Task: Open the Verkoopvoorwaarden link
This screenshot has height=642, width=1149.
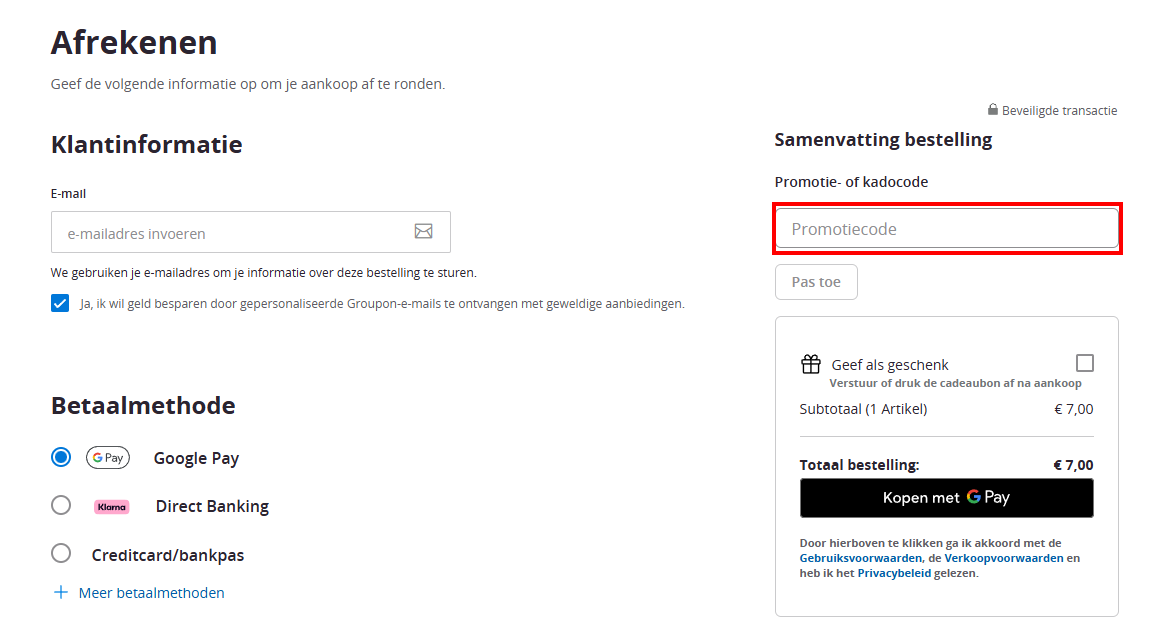Action: point(1003,558)
